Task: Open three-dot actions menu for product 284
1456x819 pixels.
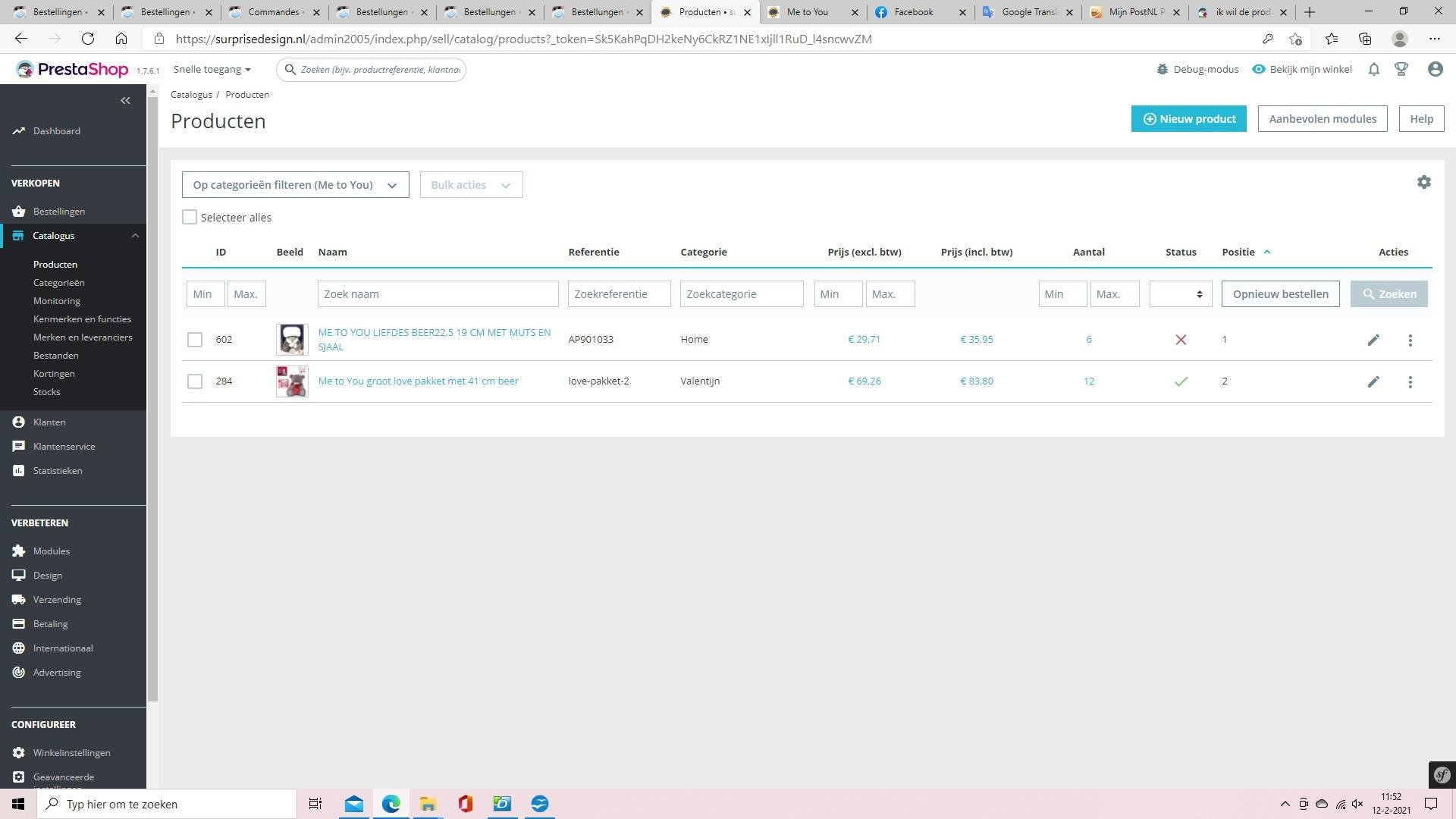Action: (x=1410, y=381)
